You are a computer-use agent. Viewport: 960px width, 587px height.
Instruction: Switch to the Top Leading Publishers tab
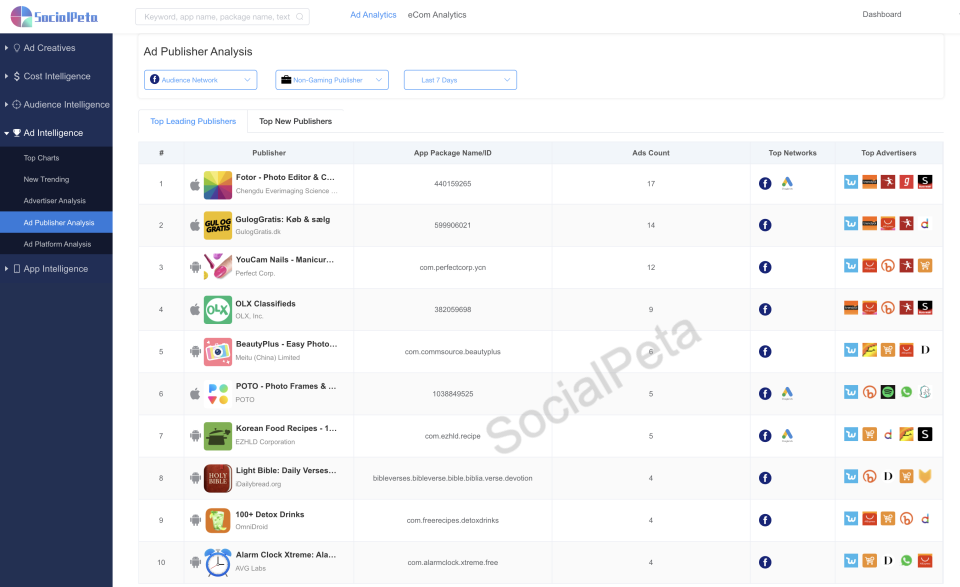(193, 121)
